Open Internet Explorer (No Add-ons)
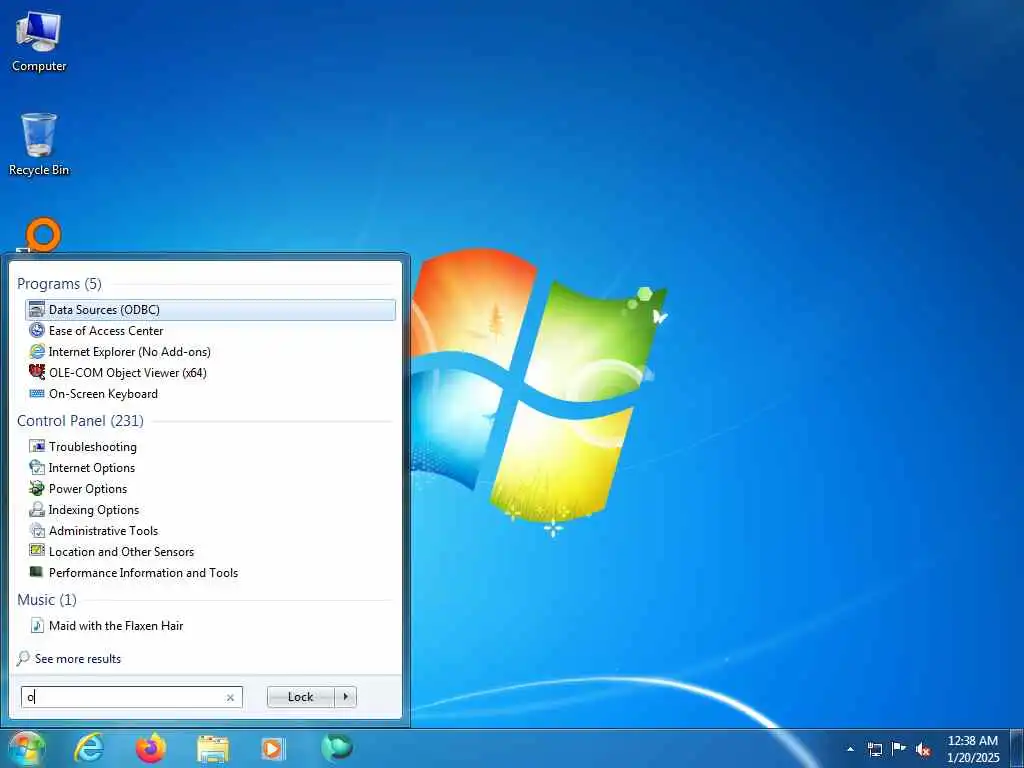Viewport: 1024px width, 768px height. [210, 351]
